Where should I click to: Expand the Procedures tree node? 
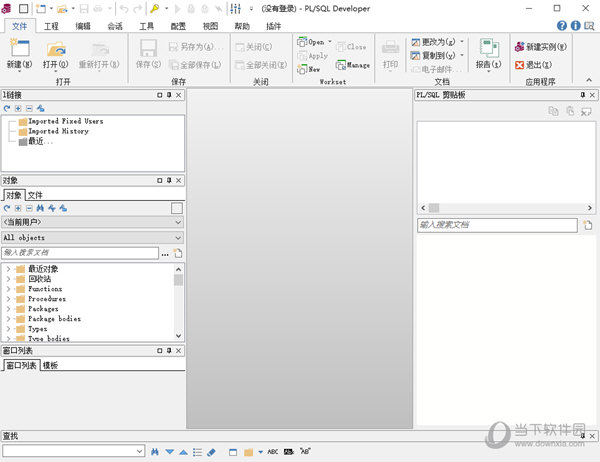[8, 299]
